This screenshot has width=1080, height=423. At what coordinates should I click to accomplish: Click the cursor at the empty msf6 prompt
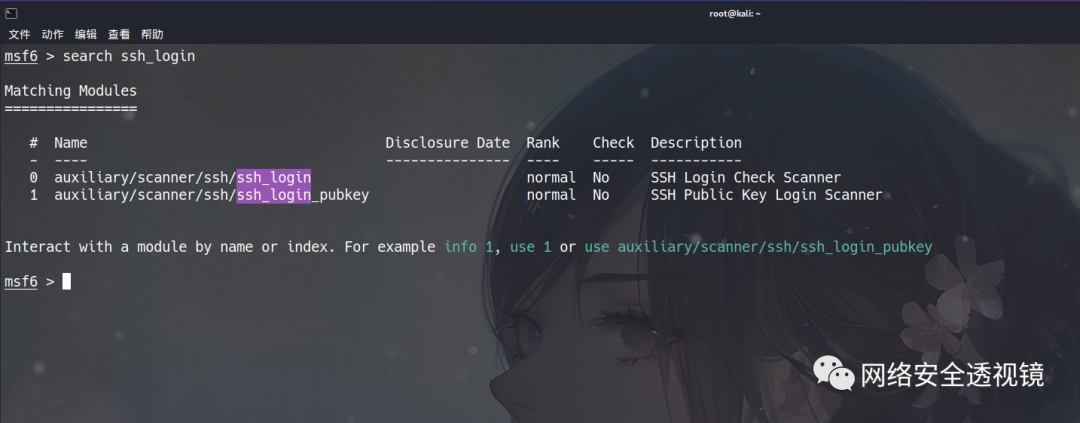click(x=67, y=281)
